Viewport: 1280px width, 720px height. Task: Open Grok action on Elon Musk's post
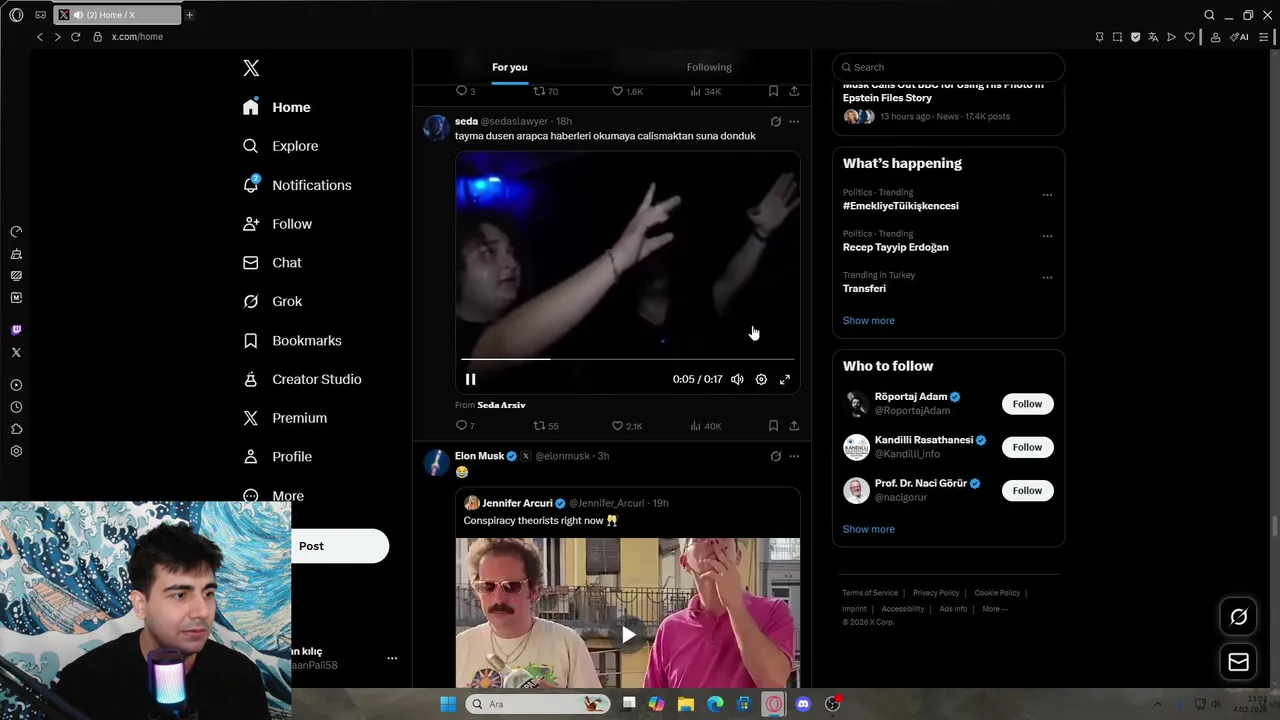[775, 456]
